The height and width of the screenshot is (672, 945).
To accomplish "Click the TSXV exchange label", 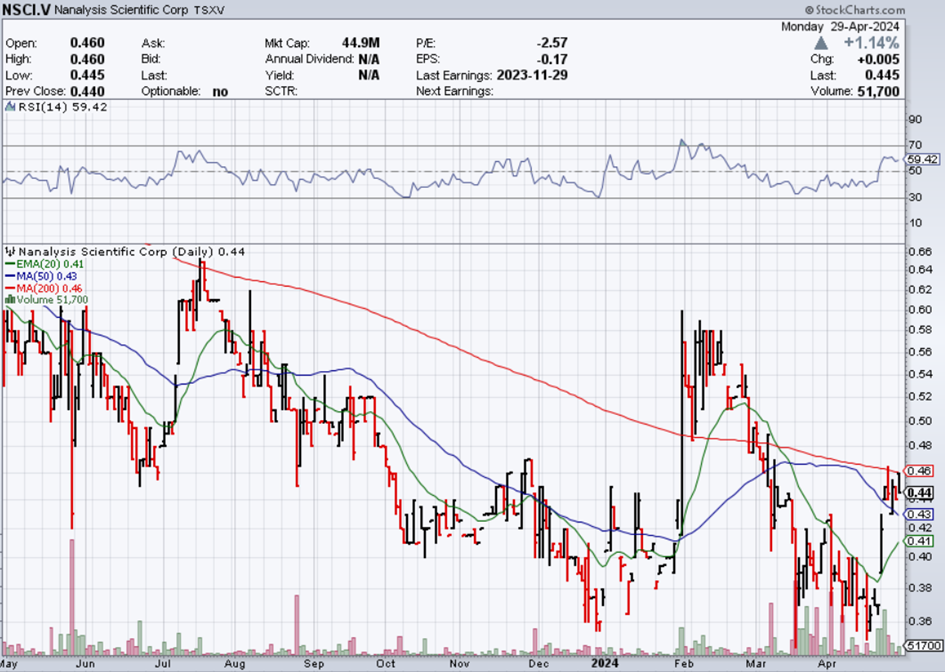I will 209,10.
